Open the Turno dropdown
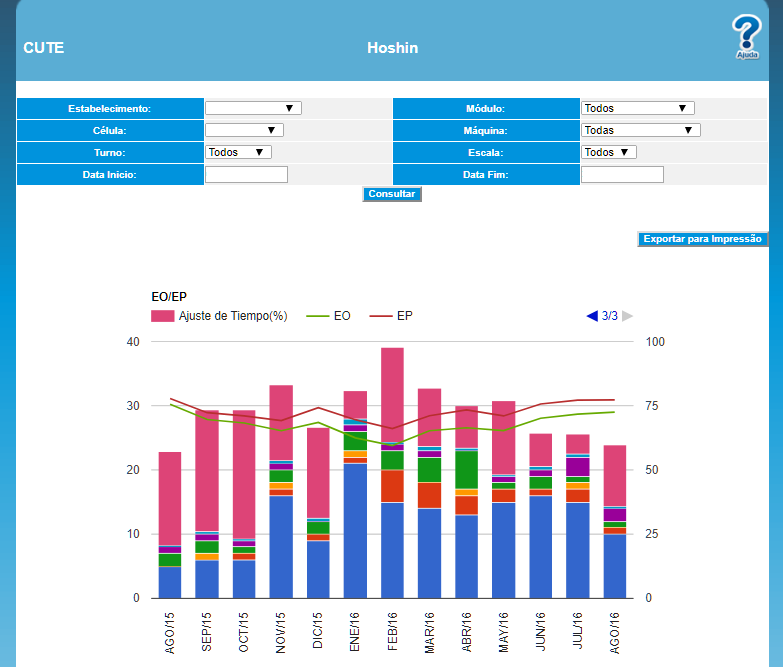Viewport: 783px width, 667px height. (x=238, y=152)
